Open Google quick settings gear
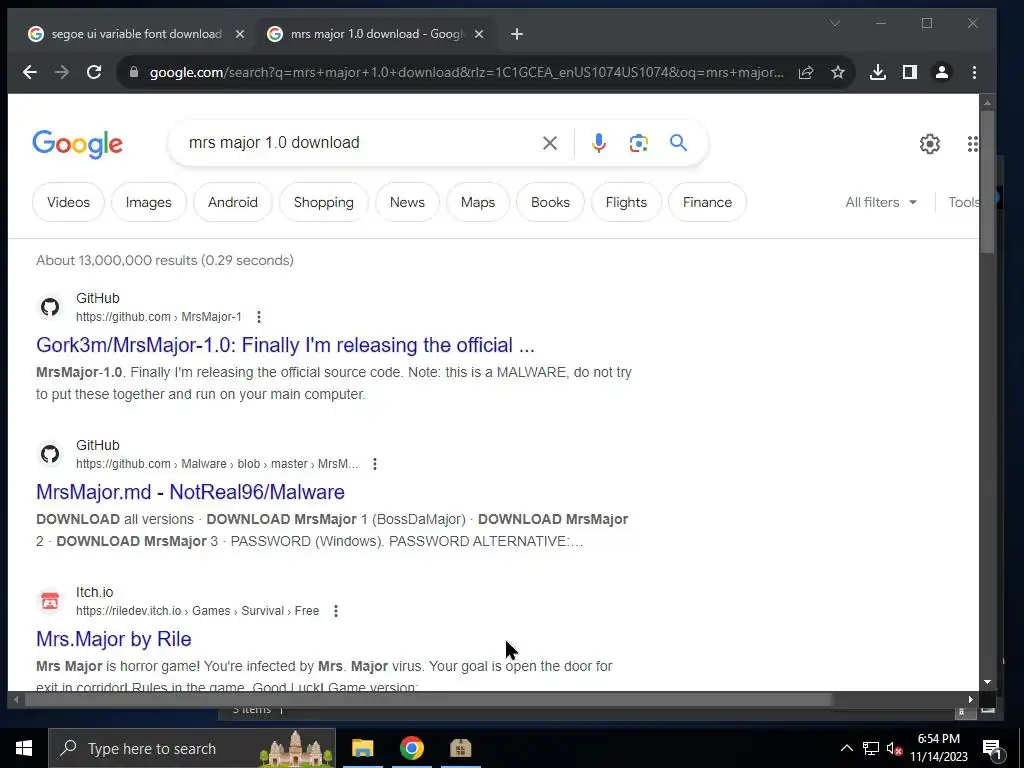This screenshot has height=768, width=1024. tap(930, 144)
